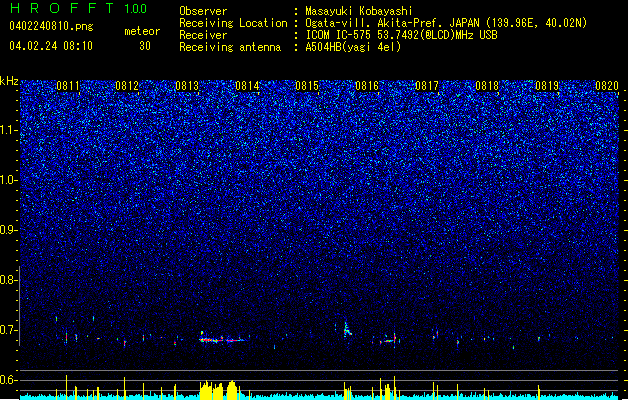The width and height of the screenshot is (629, 400).
Task: Click the 0820 time marker
Action: point(607,86)
